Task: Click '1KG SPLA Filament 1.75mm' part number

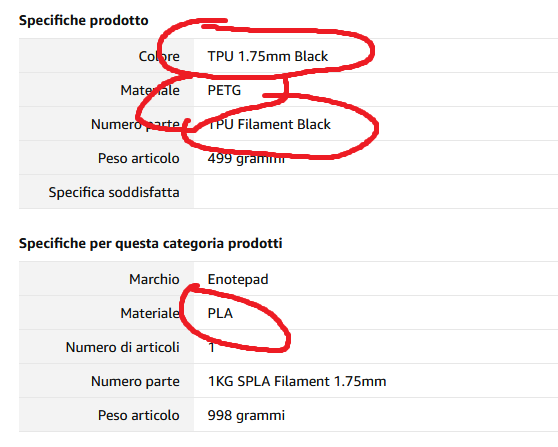Action: [x=297, y=382]
